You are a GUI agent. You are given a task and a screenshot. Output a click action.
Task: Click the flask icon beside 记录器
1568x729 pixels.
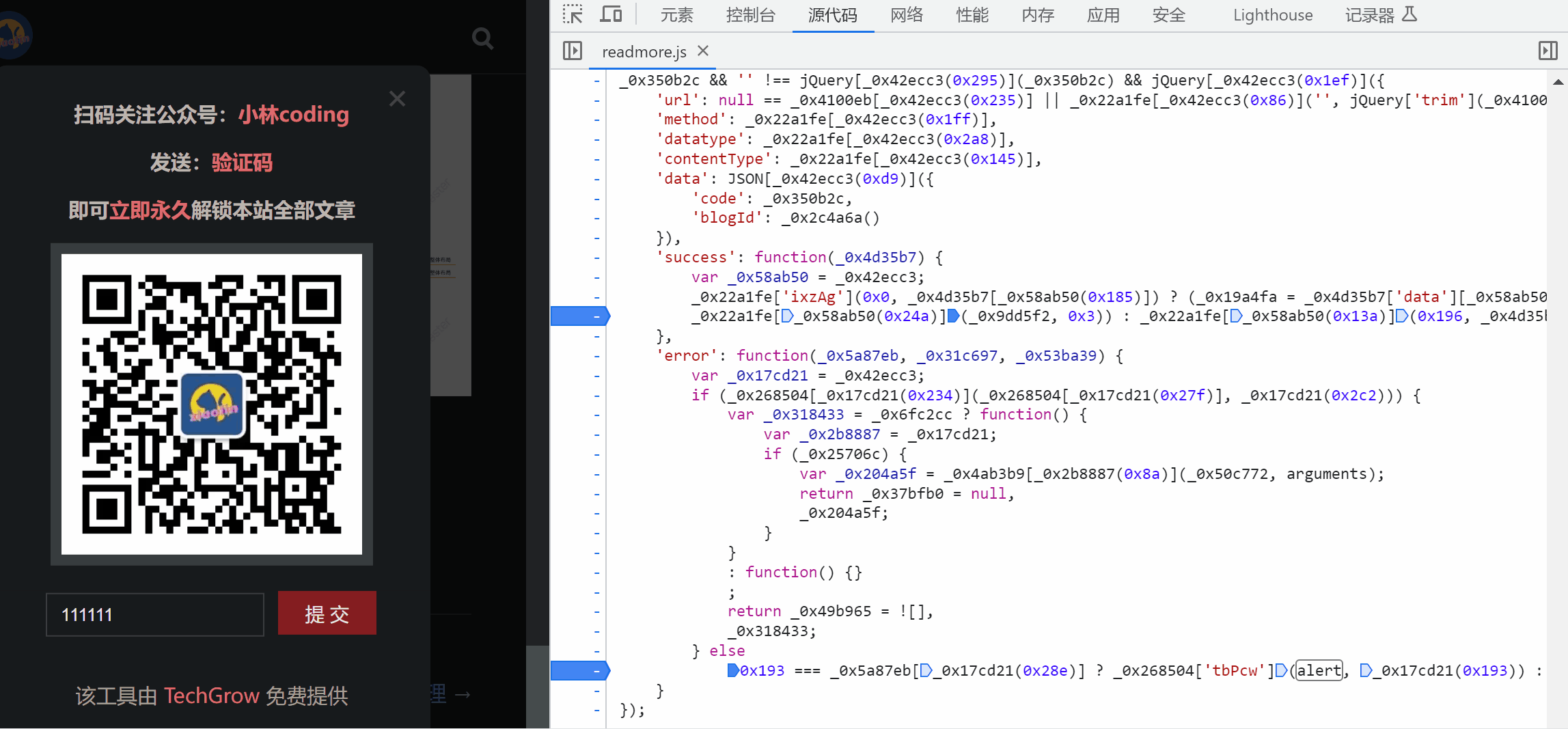(x=1409, y=14)
